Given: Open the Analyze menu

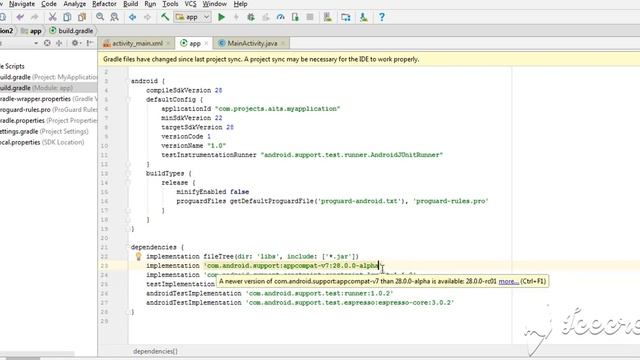Looking at the screenshot, I should click(75, 4).
